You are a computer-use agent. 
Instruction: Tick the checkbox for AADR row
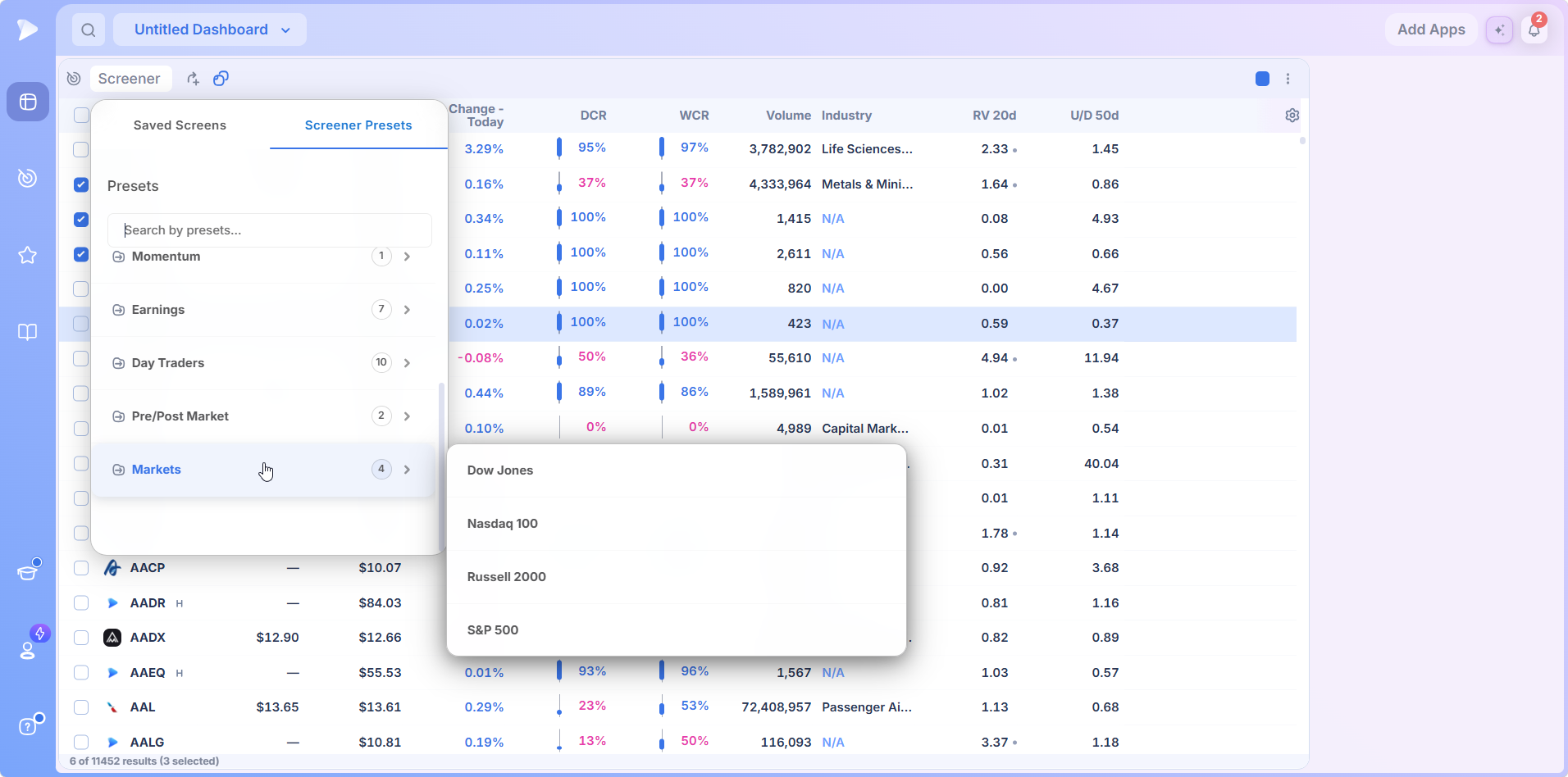(x=81, y=603)
